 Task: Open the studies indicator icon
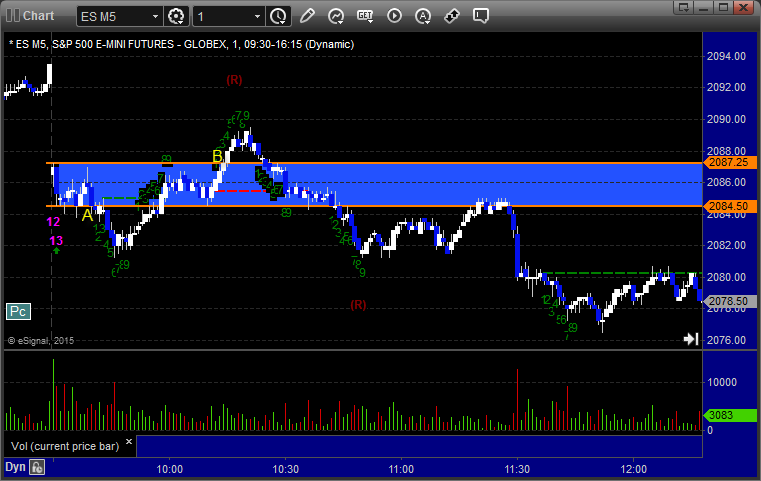click(x=336, y=16)
